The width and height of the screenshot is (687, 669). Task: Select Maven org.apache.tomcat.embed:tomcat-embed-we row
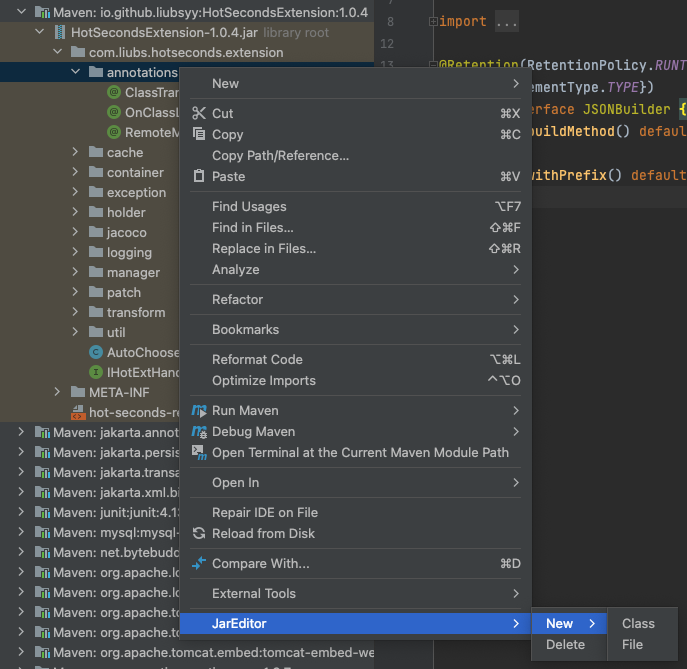(187, 652)
